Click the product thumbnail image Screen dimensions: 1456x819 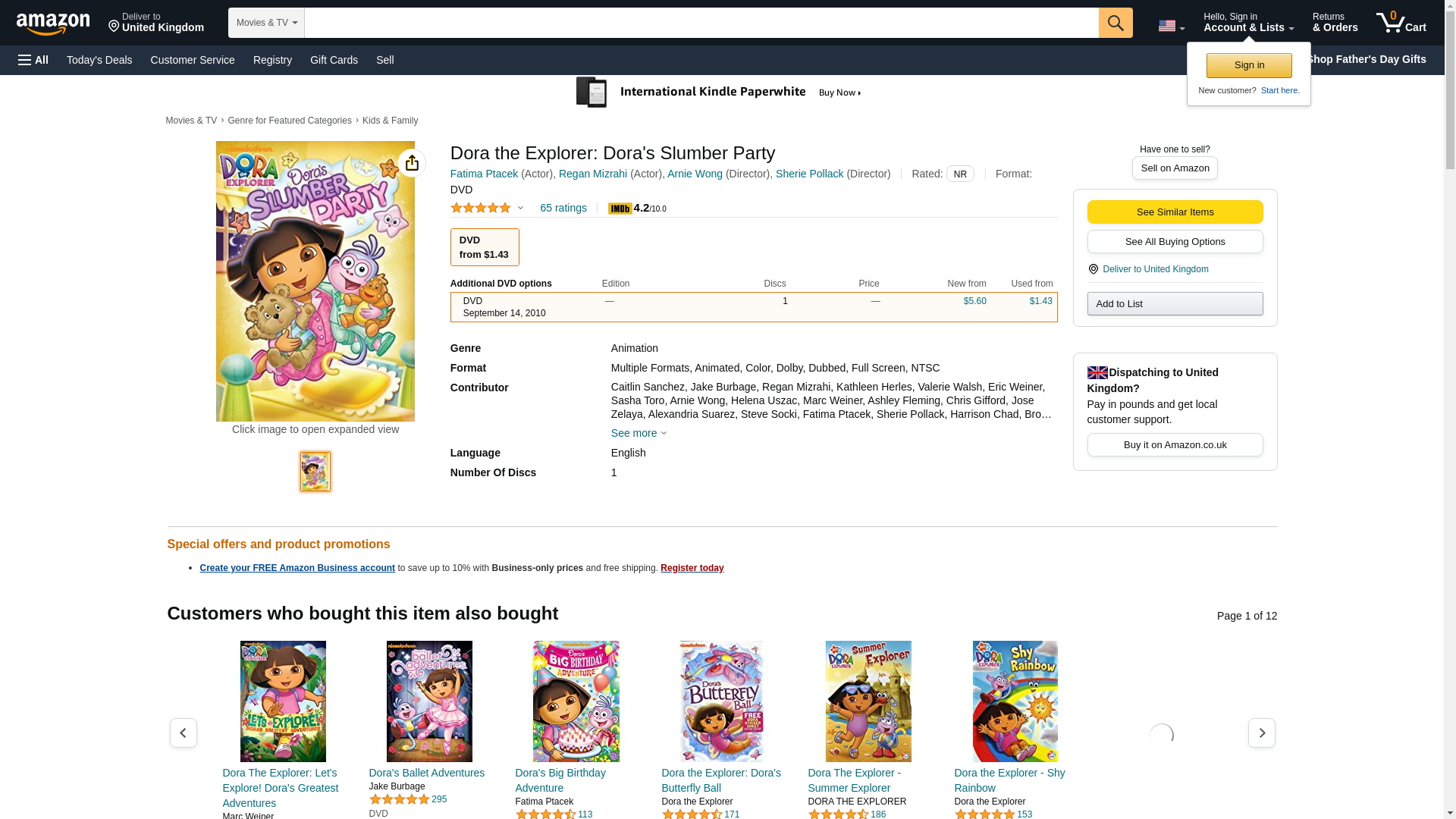315,472
